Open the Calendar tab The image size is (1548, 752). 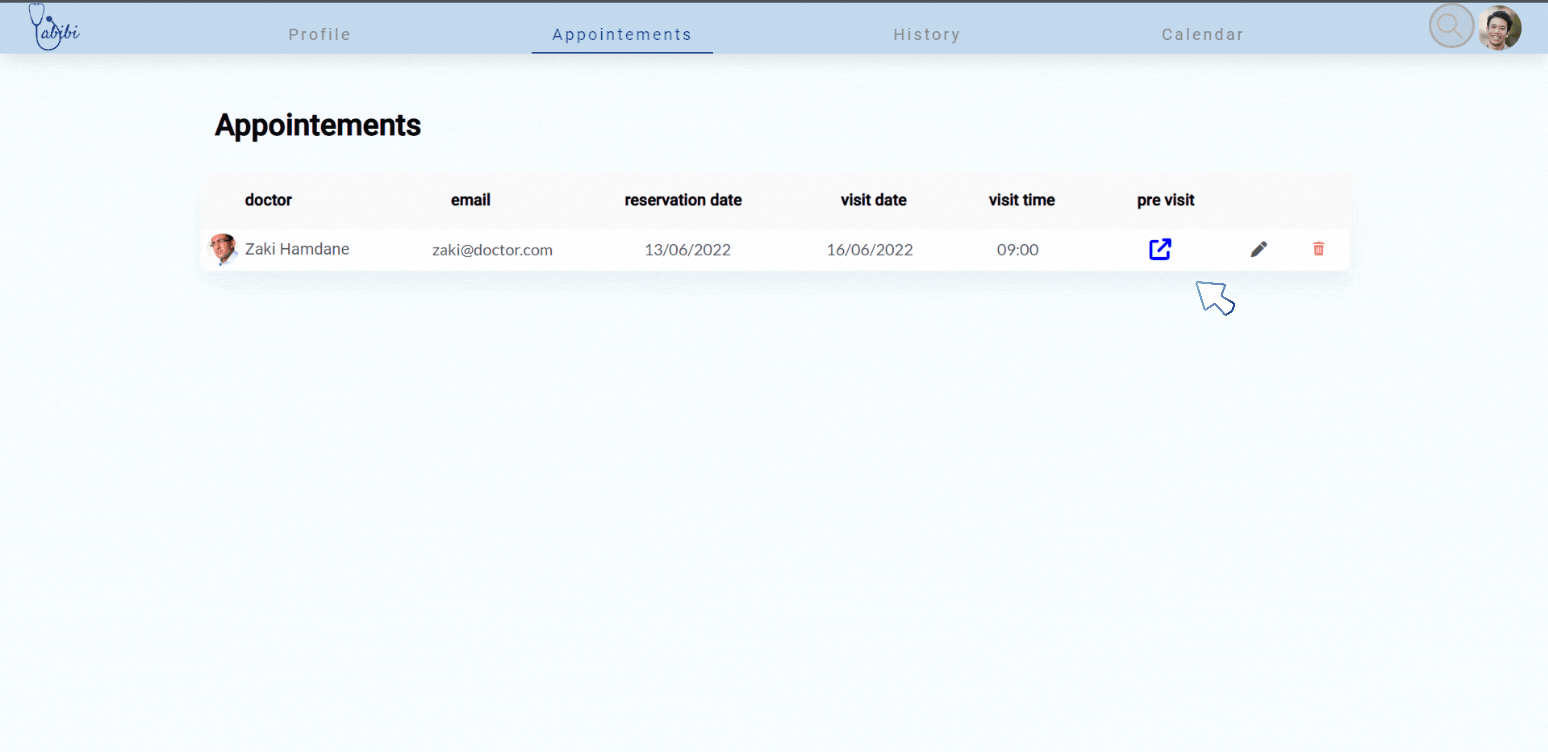1202,34
